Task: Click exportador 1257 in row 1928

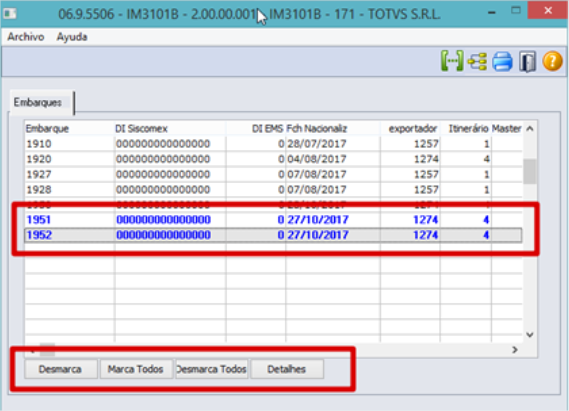Action: point(426,190)
